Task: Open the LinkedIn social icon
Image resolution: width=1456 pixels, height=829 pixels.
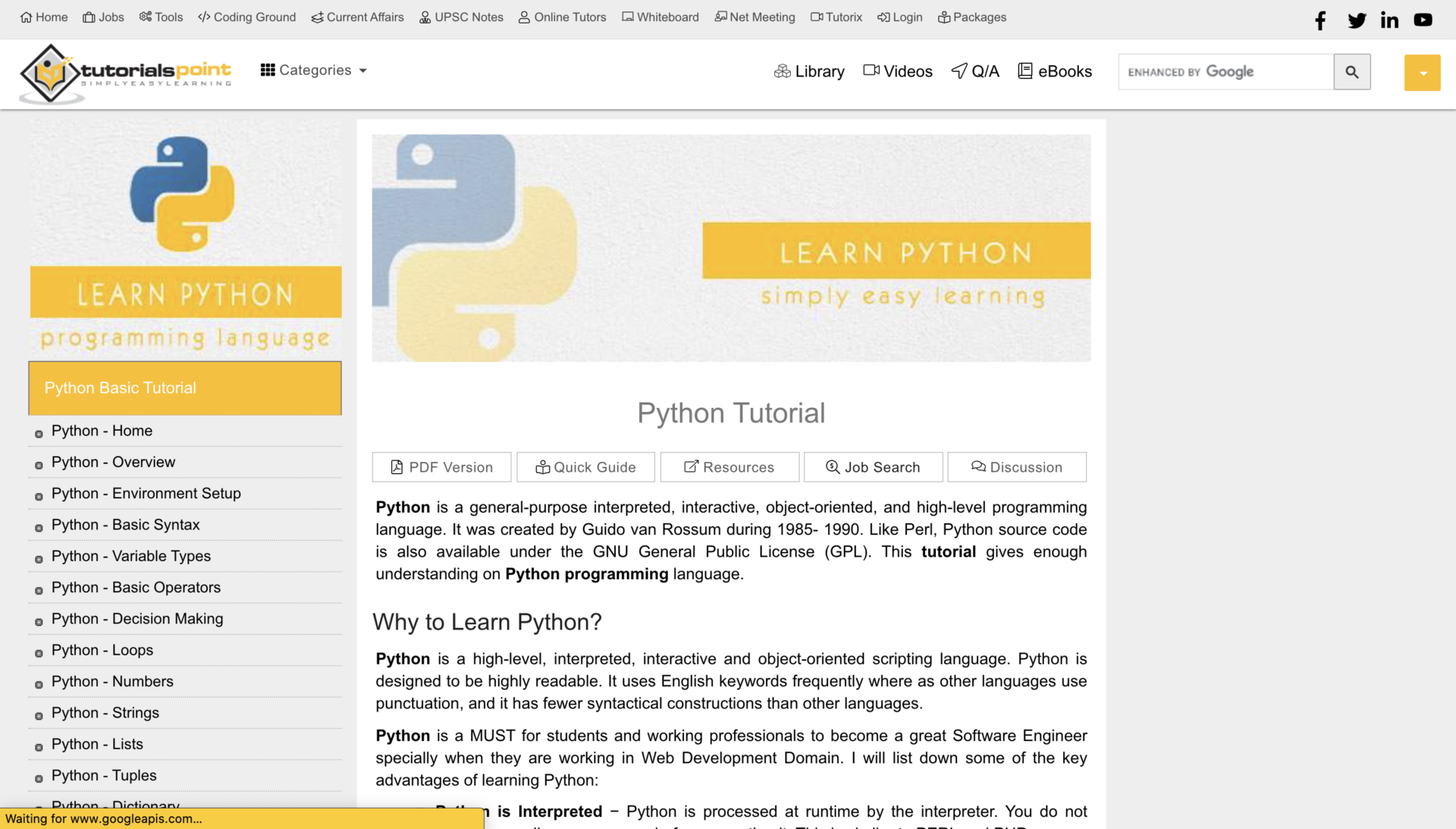Action: pyautogui.click(x=1390, y=20)
